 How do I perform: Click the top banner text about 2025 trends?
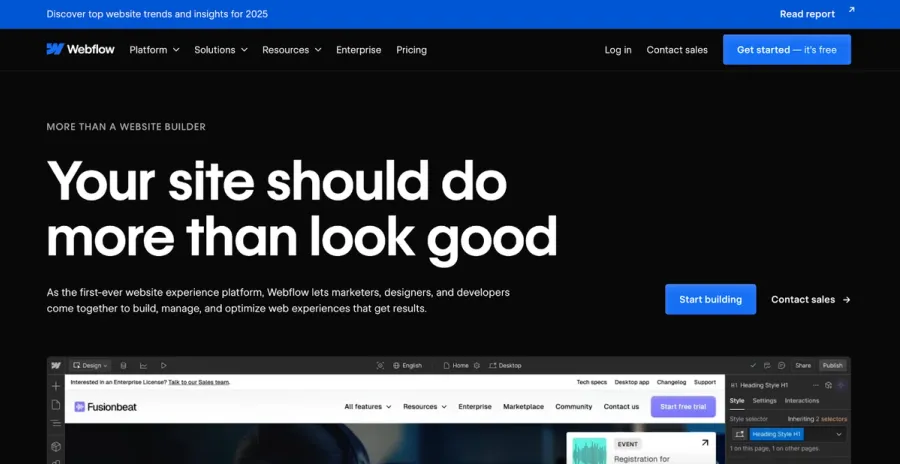point(157,14)
